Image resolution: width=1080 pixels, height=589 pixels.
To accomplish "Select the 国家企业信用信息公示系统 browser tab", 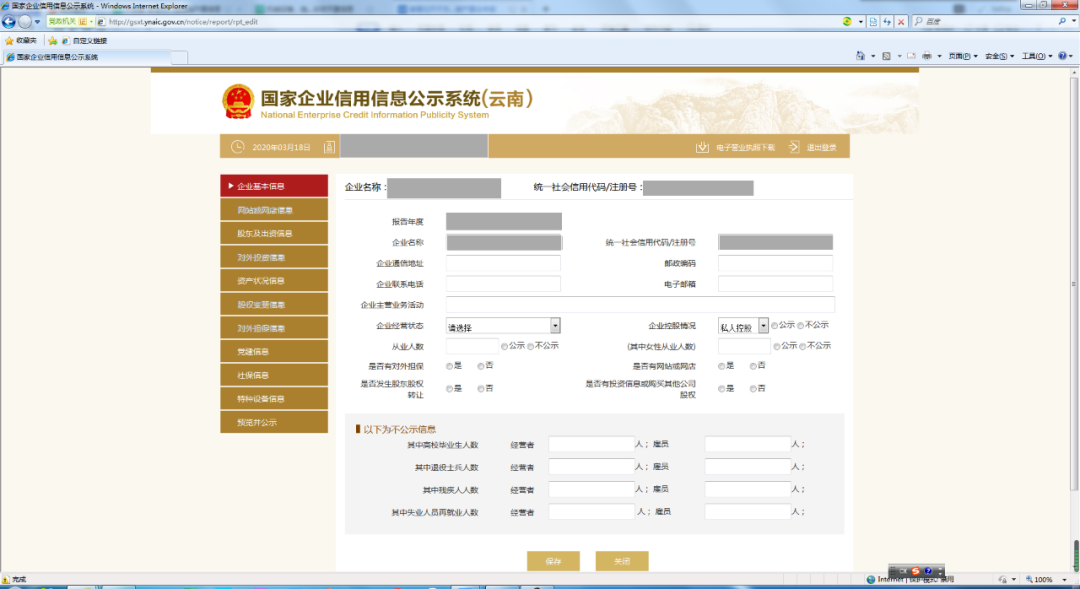I will click(85, 57).
